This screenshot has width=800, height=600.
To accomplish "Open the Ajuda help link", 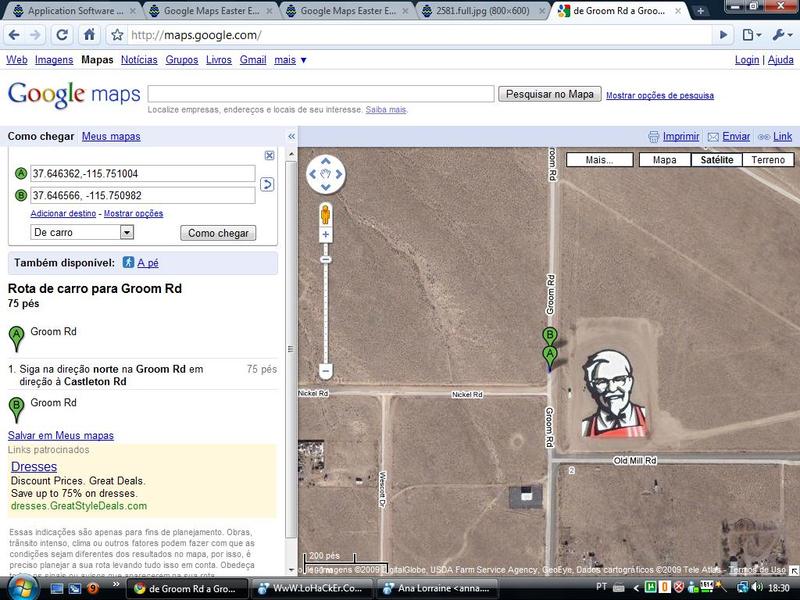I will [781, 60].
